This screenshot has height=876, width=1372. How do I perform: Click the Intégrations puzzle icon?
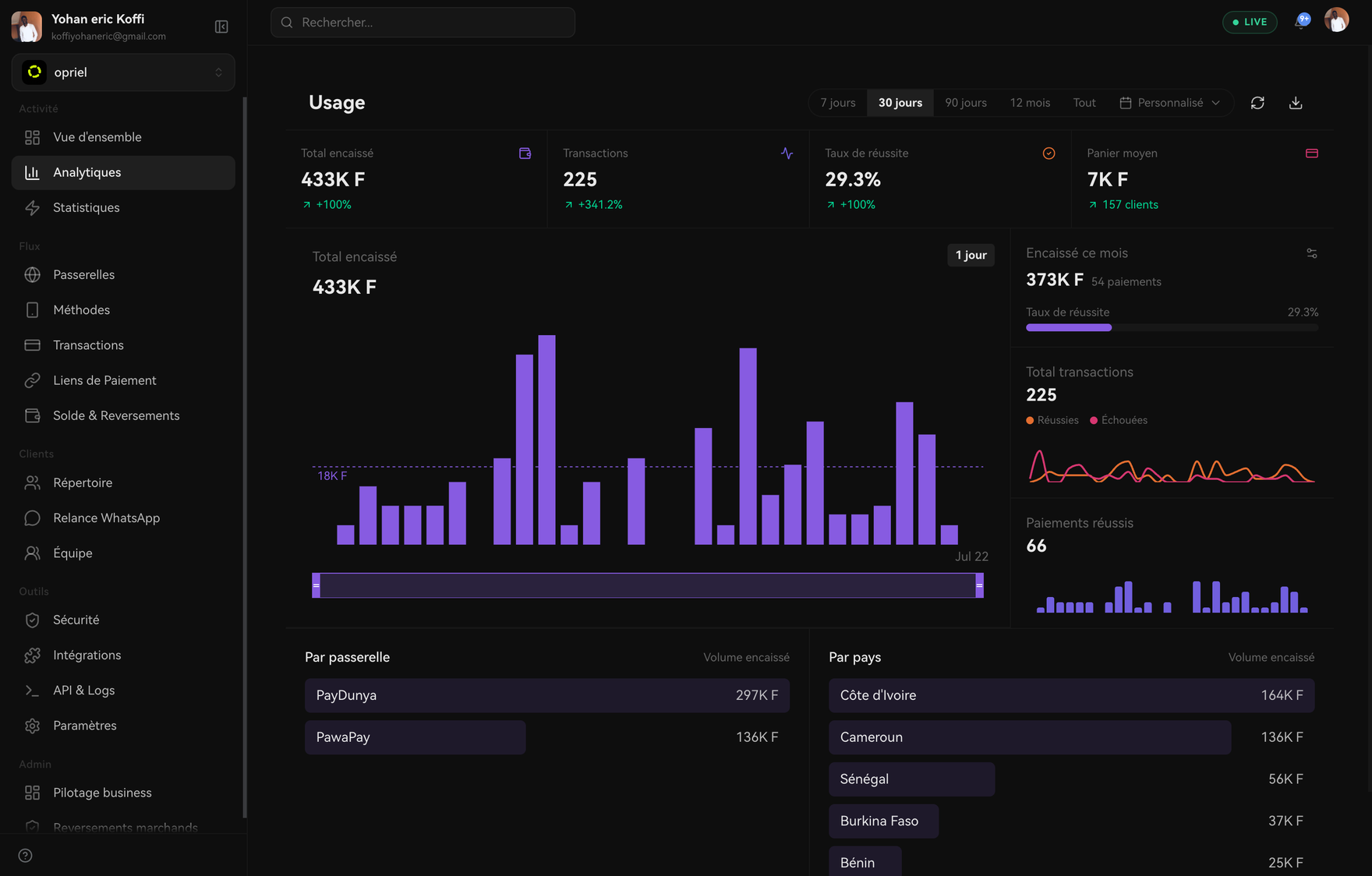click(x=32, y=655)
